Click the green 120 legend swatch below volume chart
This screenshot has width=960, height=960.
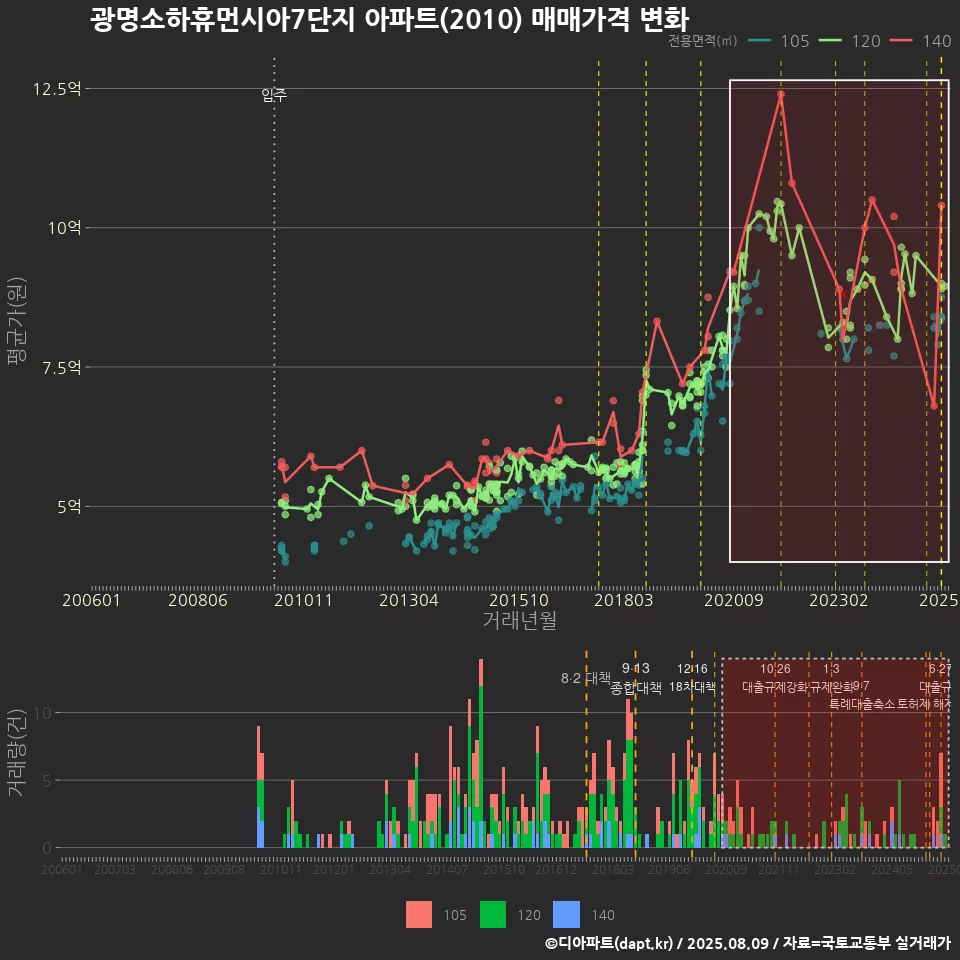tap(492, 915)
